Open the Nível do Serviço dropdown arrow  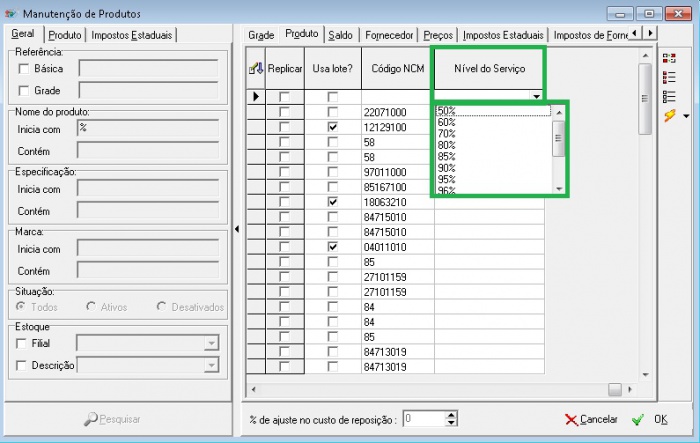tap(537, 97)
